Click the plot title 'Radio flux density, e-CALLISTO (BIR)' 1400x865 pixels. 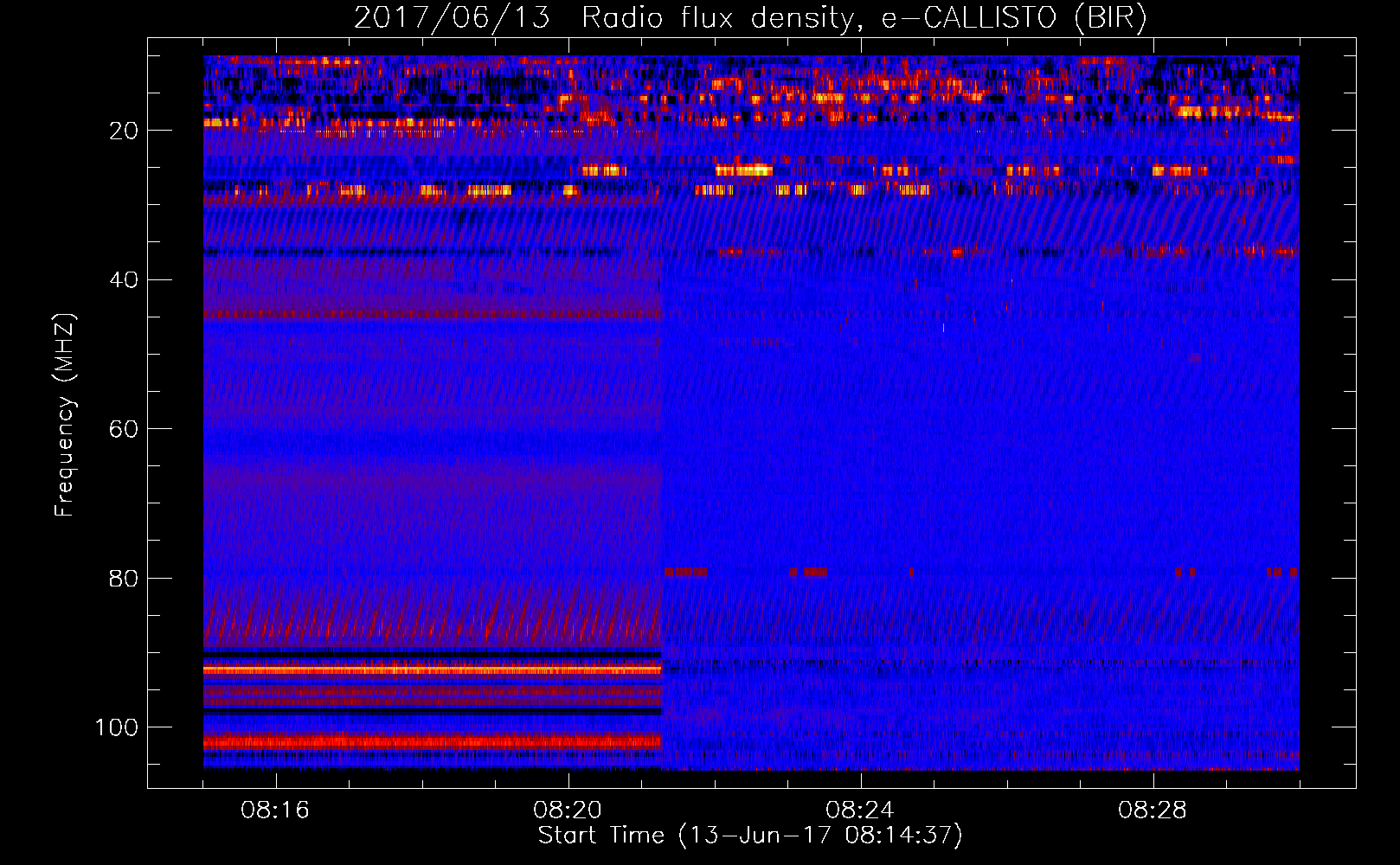[x=864, y=17]
